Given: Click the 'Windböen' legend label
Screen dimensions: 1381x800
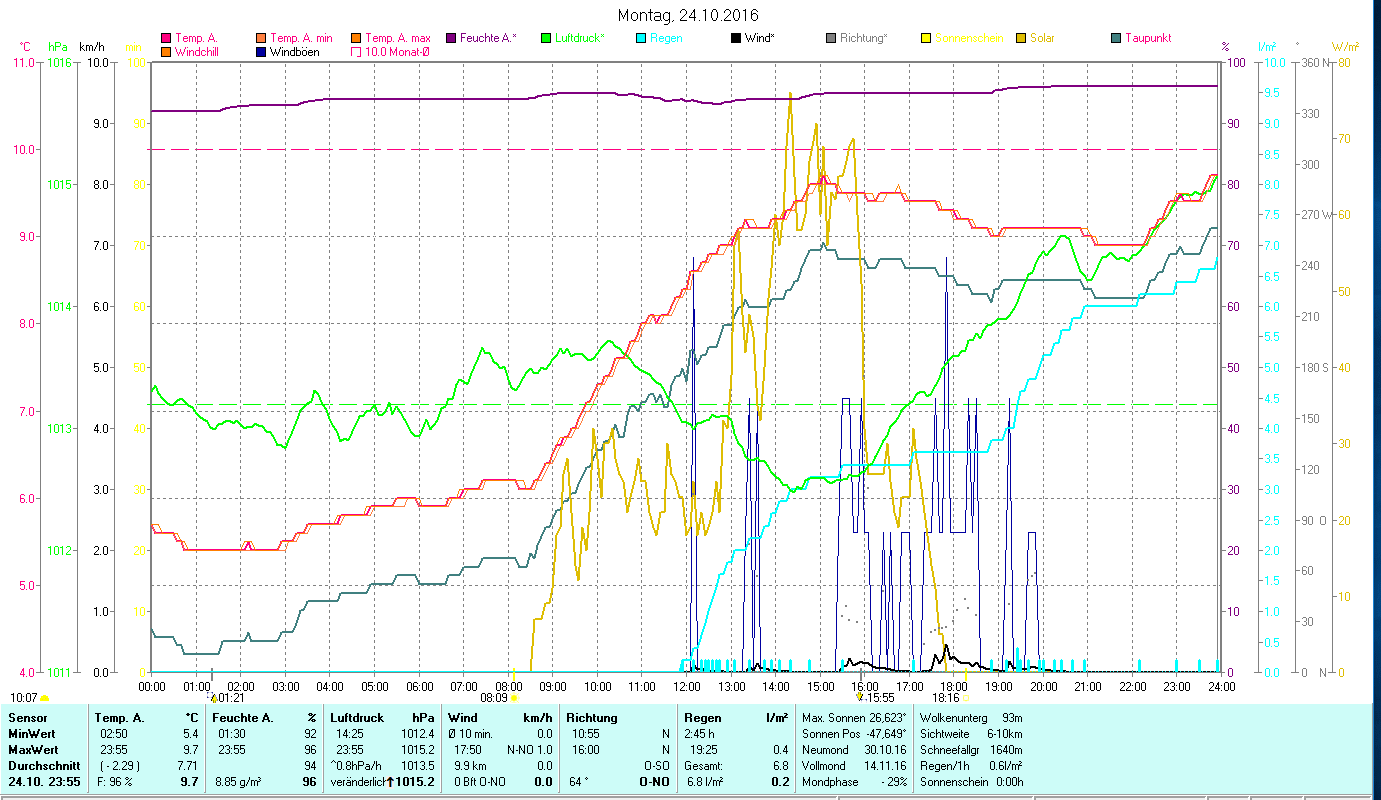Looking at the screenshot, I should pos(294,51).
